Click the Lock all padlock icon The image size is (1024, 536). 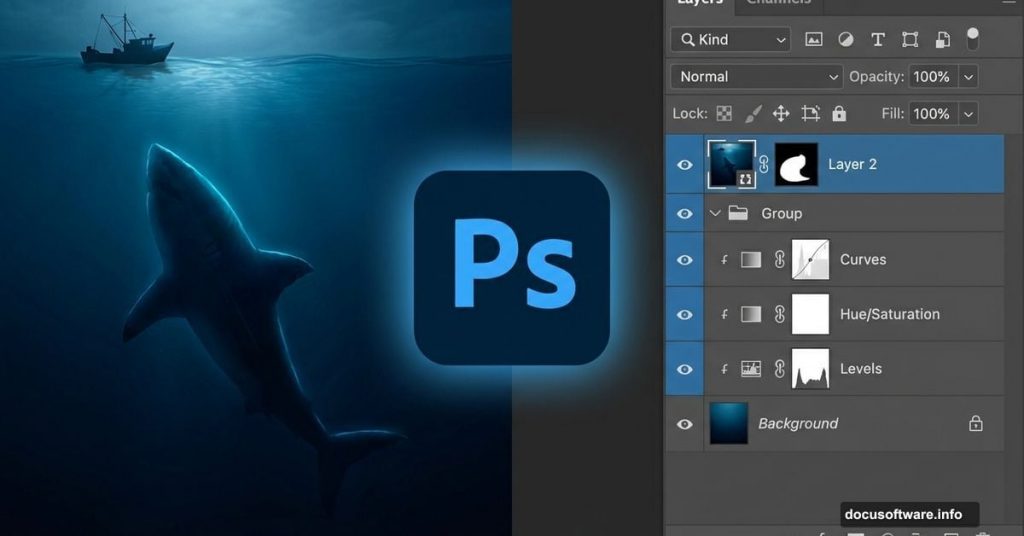pos(839,114)
